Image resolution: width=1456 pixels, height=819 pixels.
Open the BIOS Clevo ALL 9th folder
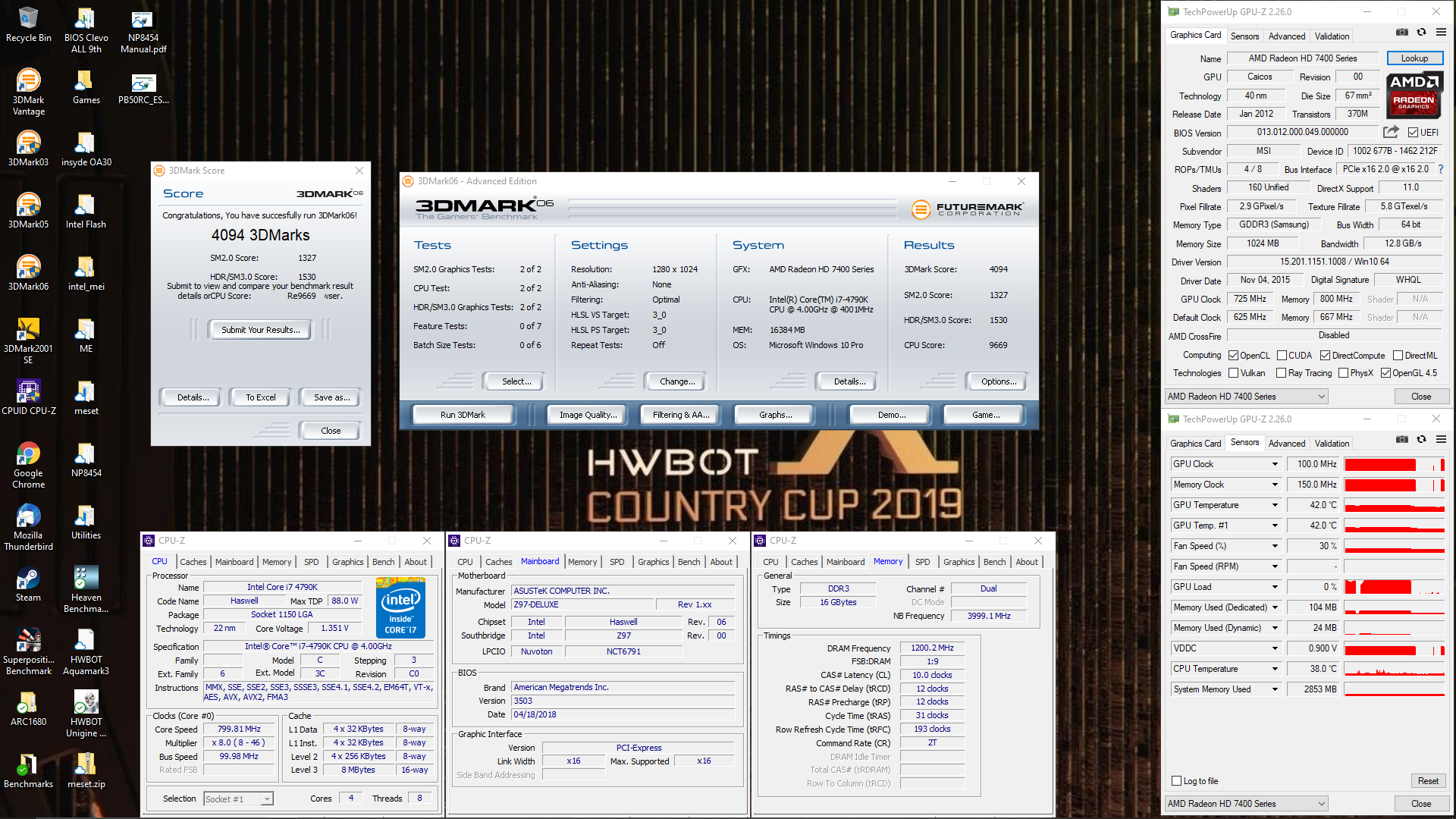click(86, 30)
